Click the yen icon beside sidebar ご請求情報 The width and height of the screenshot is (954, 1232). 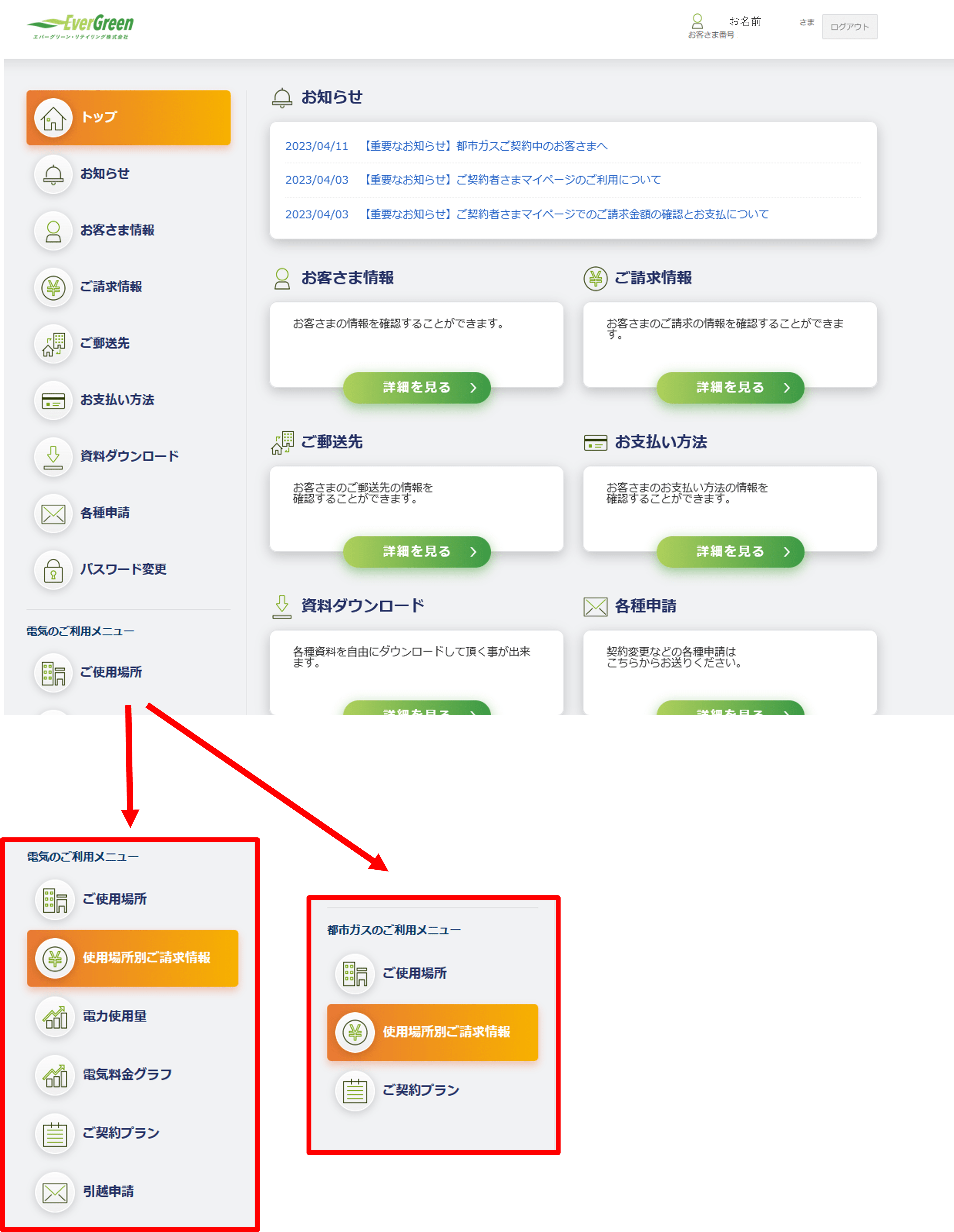(x=53, y=287)
